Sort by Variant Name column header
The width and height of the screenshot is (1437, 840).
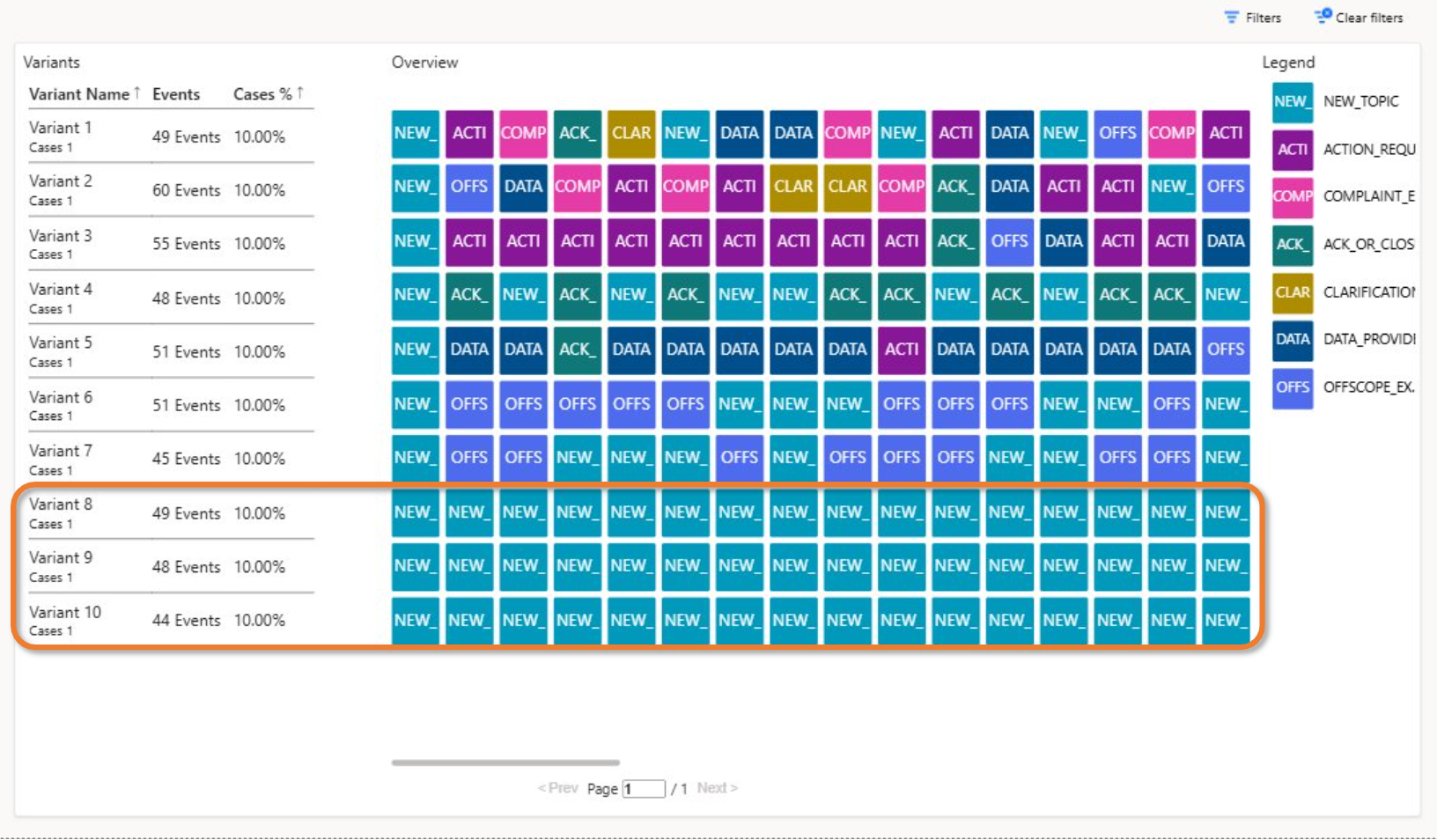click(79, 94)
